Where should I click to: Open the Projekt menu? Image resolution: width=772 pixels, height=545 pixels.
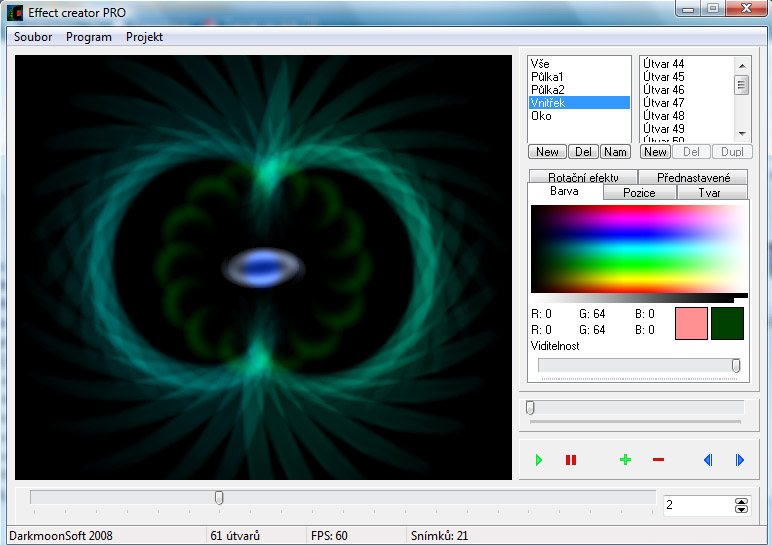tap(144, 37)
